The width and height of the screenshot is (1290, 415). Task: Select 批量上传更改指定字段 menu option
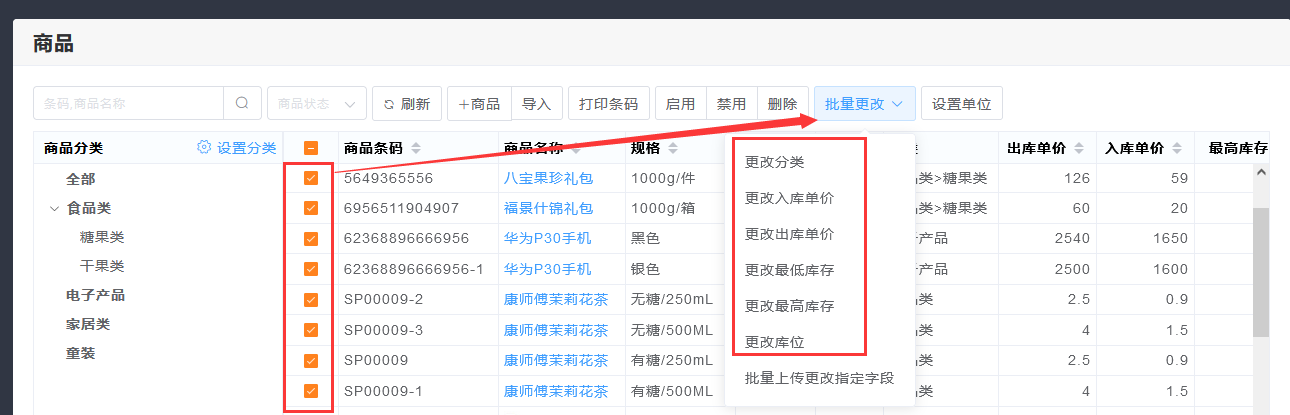818,378
